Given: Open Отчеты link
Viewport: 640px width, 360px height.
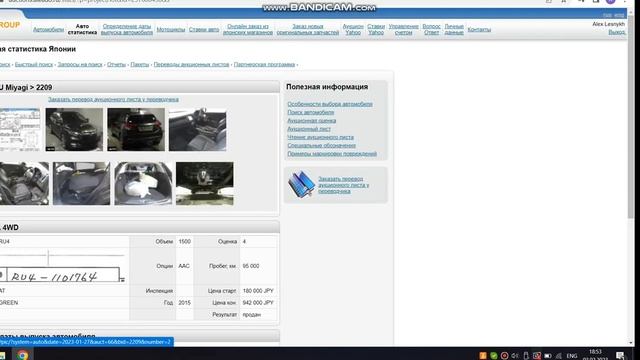Looking at the screenshot, I should [x=116, y=64].
